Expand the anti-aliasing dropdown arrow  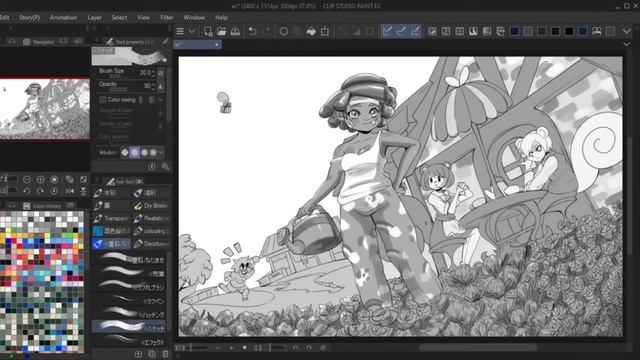click(161, 153)
